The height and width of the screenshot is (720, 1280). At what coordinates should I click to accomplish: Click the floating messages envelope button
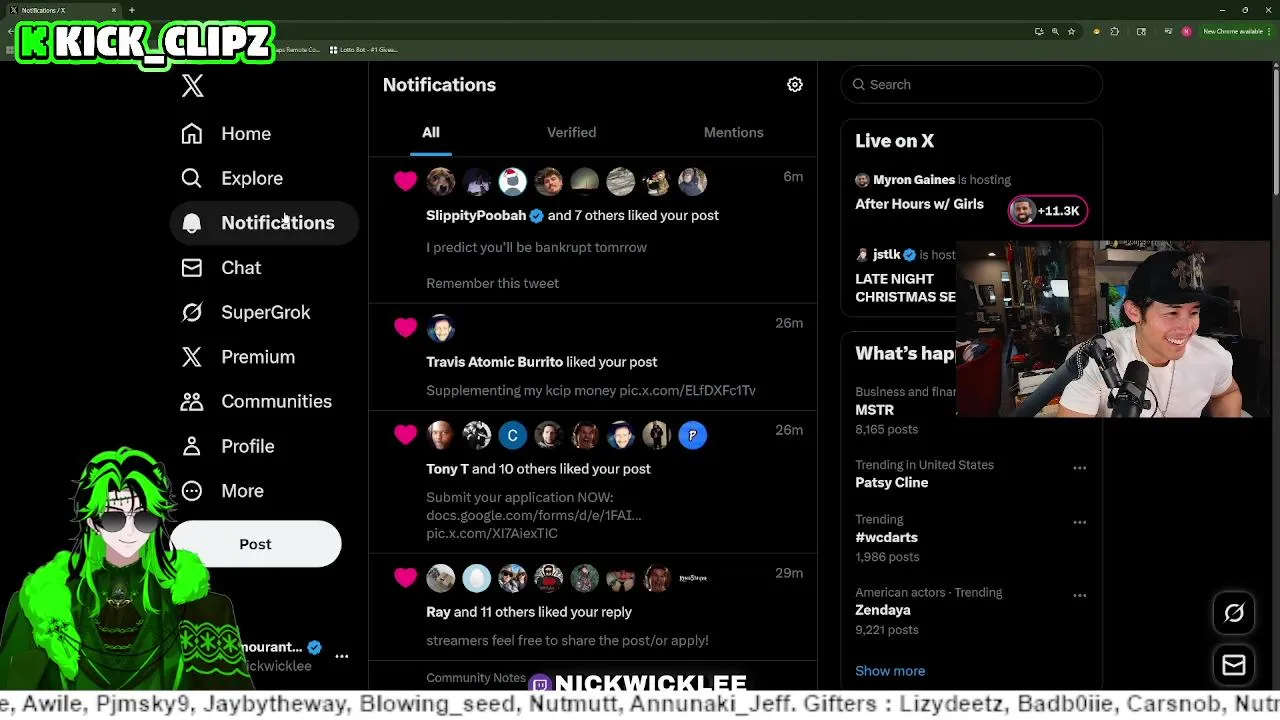click(1234, 666)
